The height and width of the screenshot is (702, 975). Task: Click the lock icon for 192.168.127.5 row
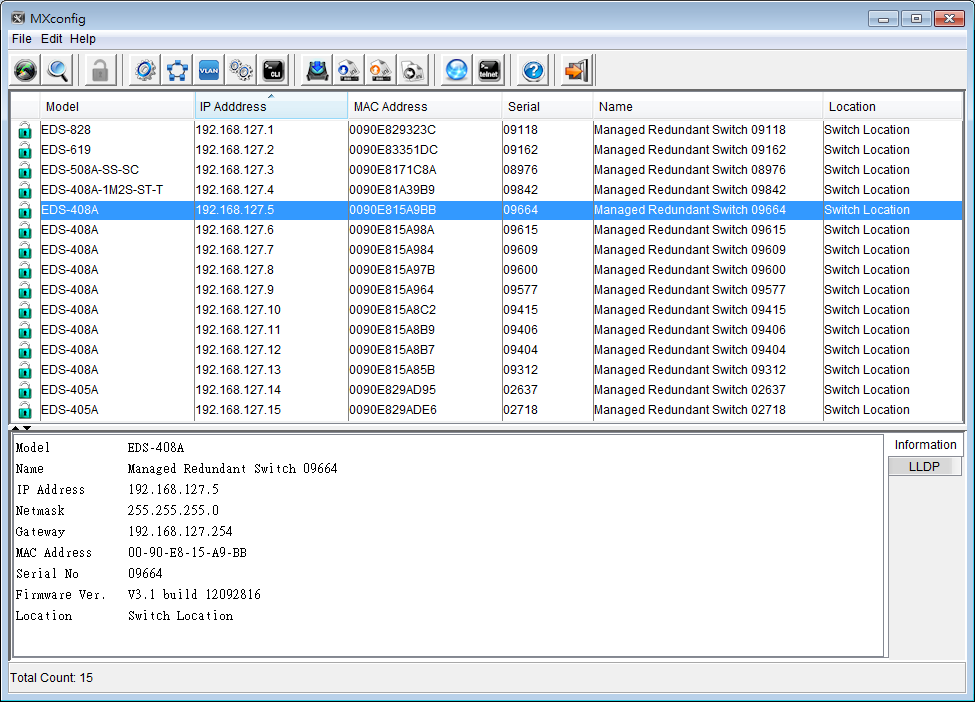pos(25,210)
